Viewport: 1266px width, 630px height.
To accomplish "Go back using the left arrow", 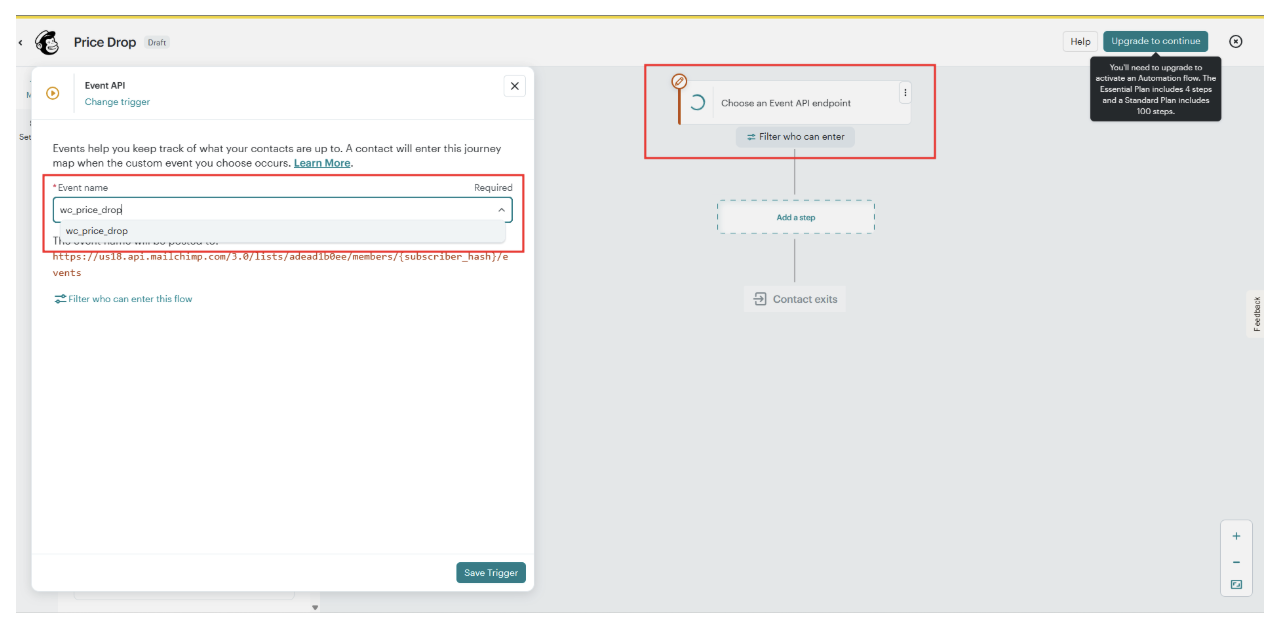I will pyautogui.click(x=20, y=42).
